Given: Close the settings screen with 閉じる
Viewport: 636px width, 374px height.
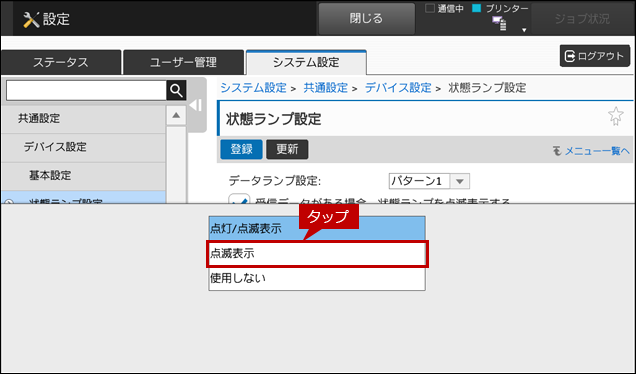Looking at the screenshot, I should (366, 19).
